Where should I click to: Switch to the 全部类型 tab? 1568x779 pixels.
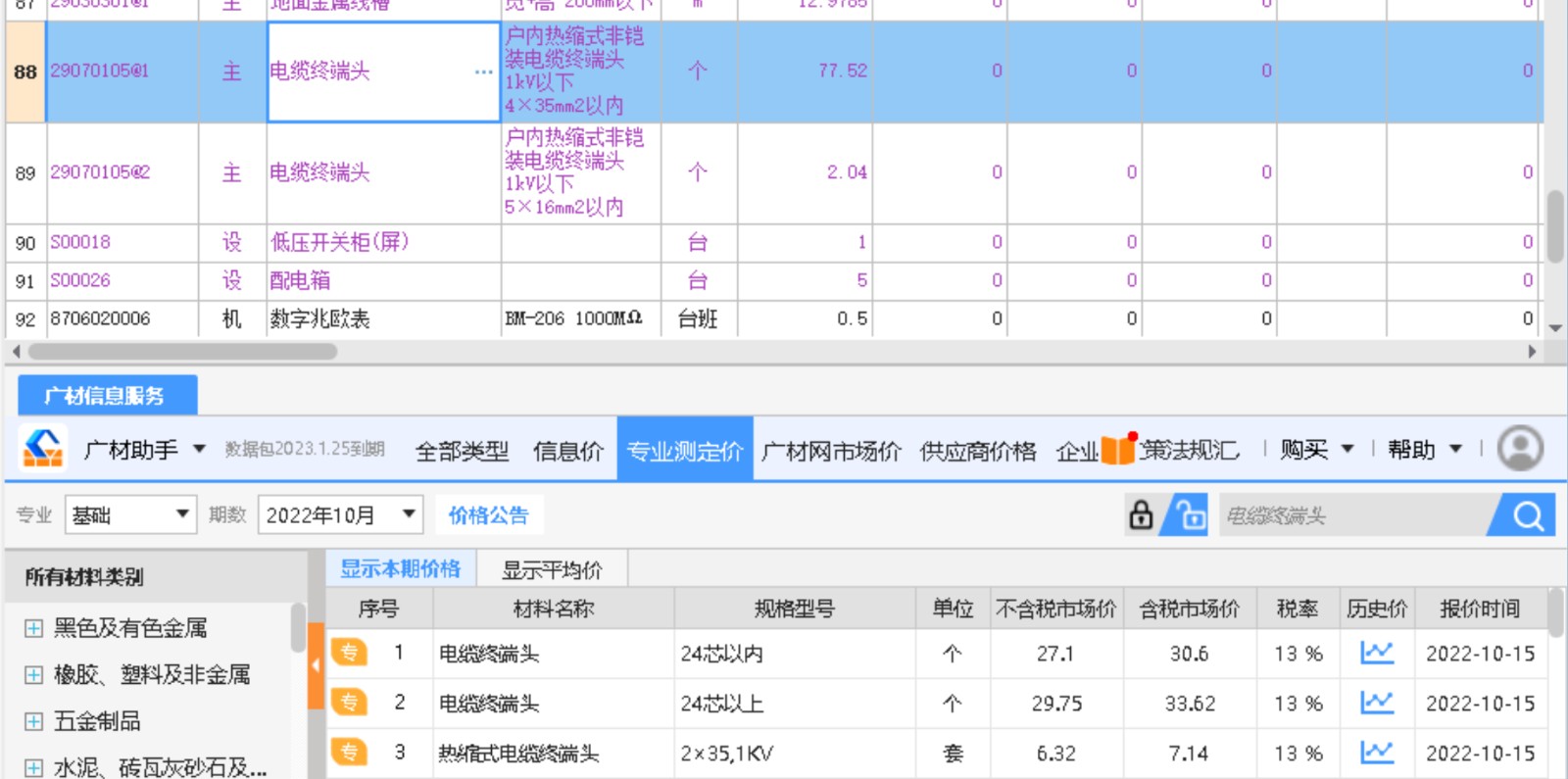coord(462,451)
